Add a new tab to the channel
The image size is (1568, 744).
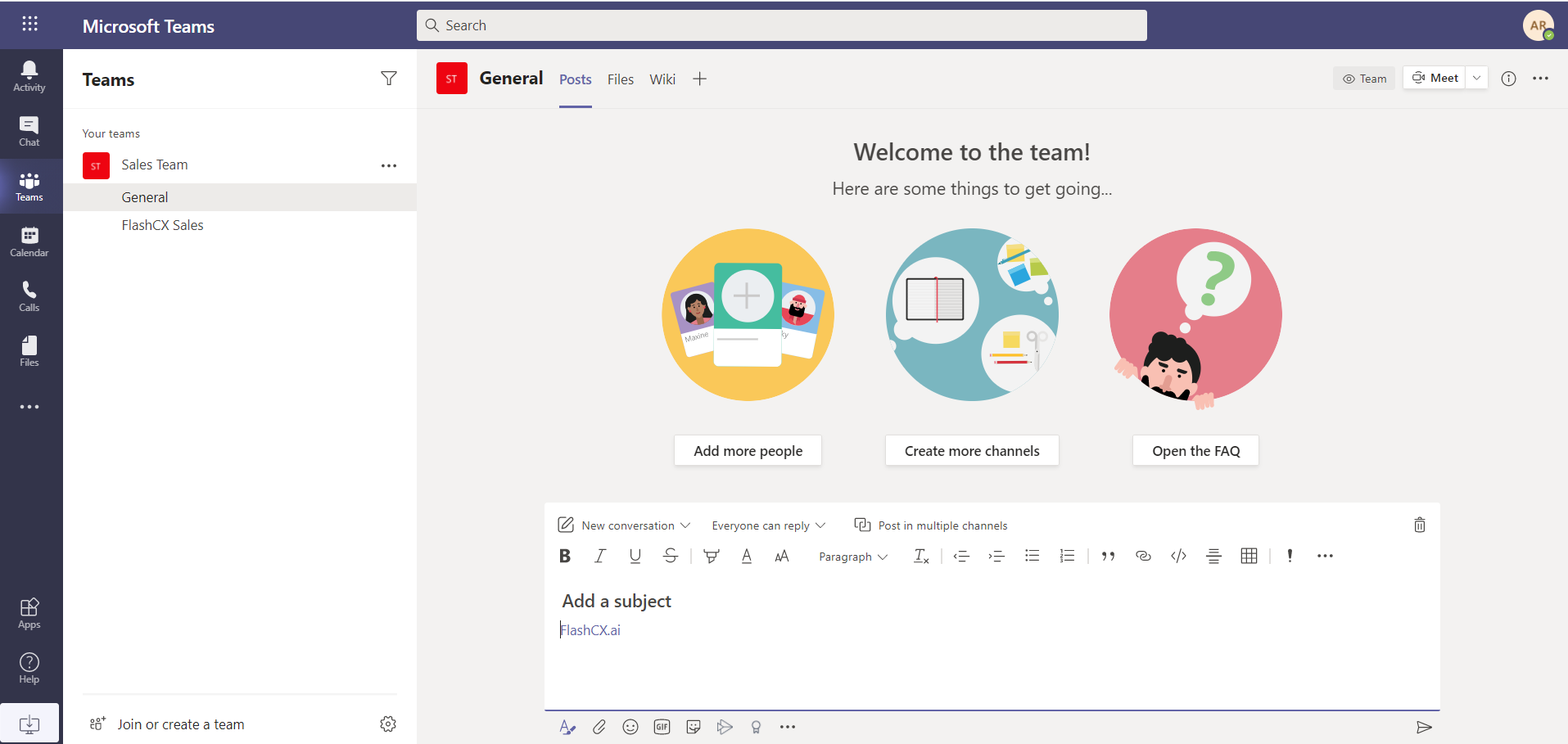tap(699, 79)
